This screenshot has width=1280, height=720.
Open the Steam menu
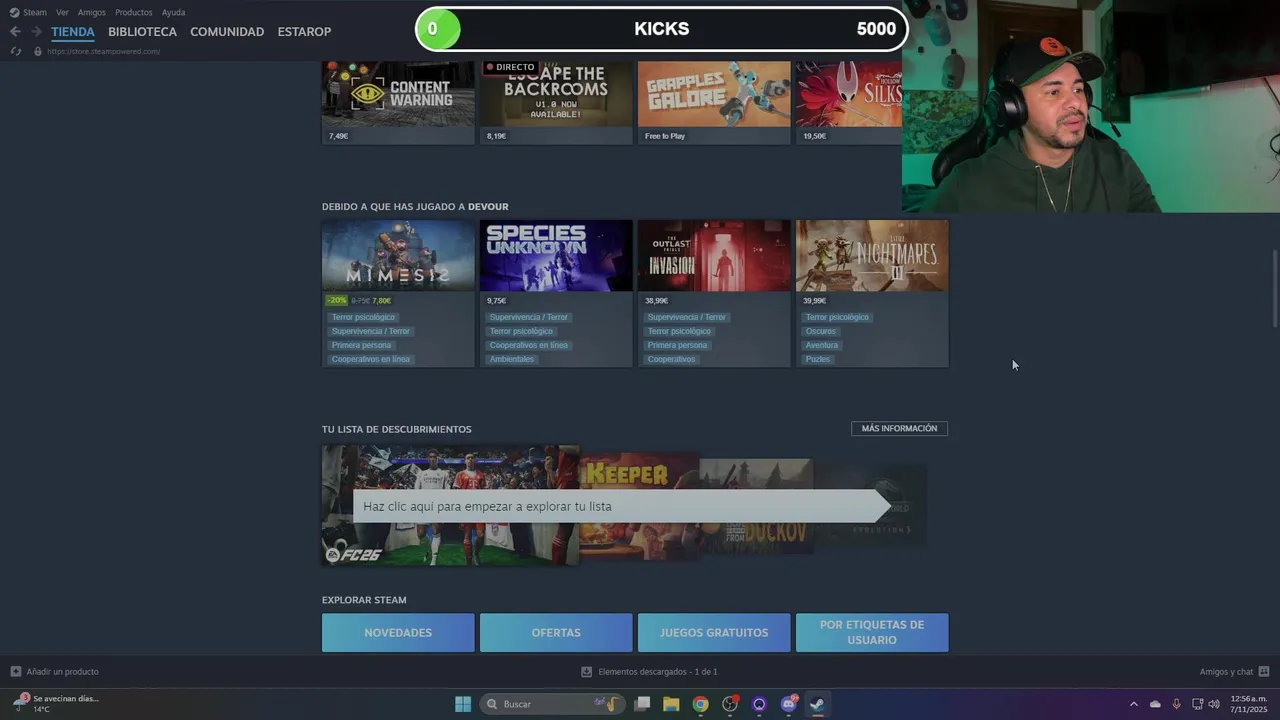tap(35, 12)
